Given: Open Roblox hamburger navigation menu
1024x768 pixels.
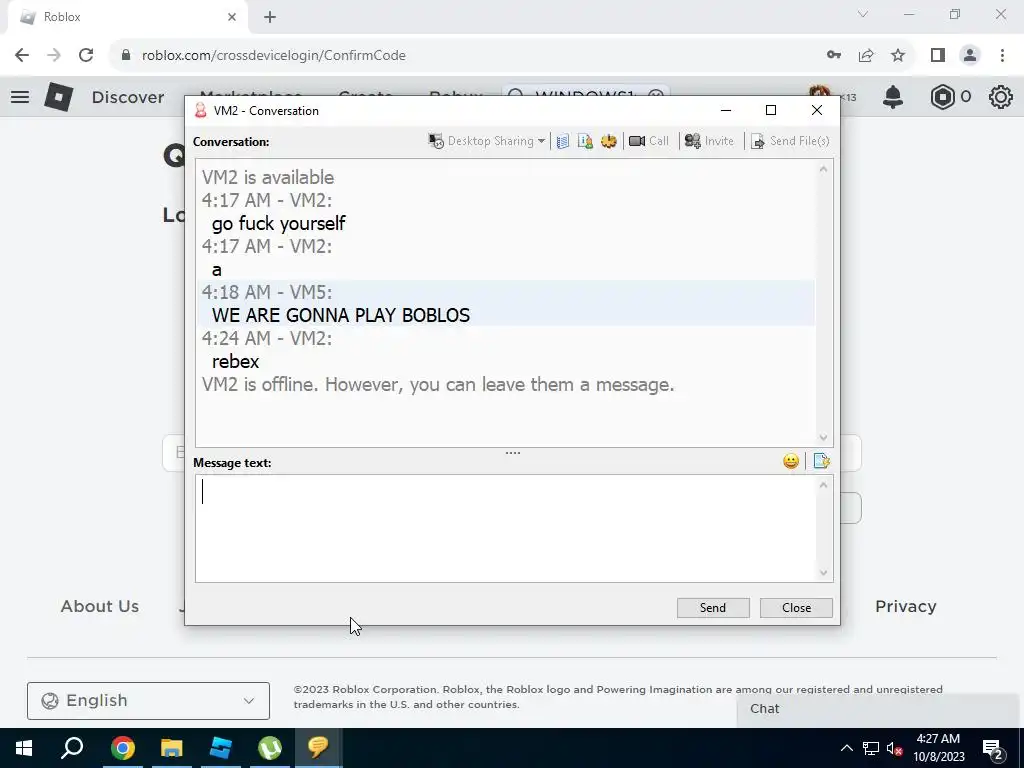Looking at the screenshot, I should 20,97.
